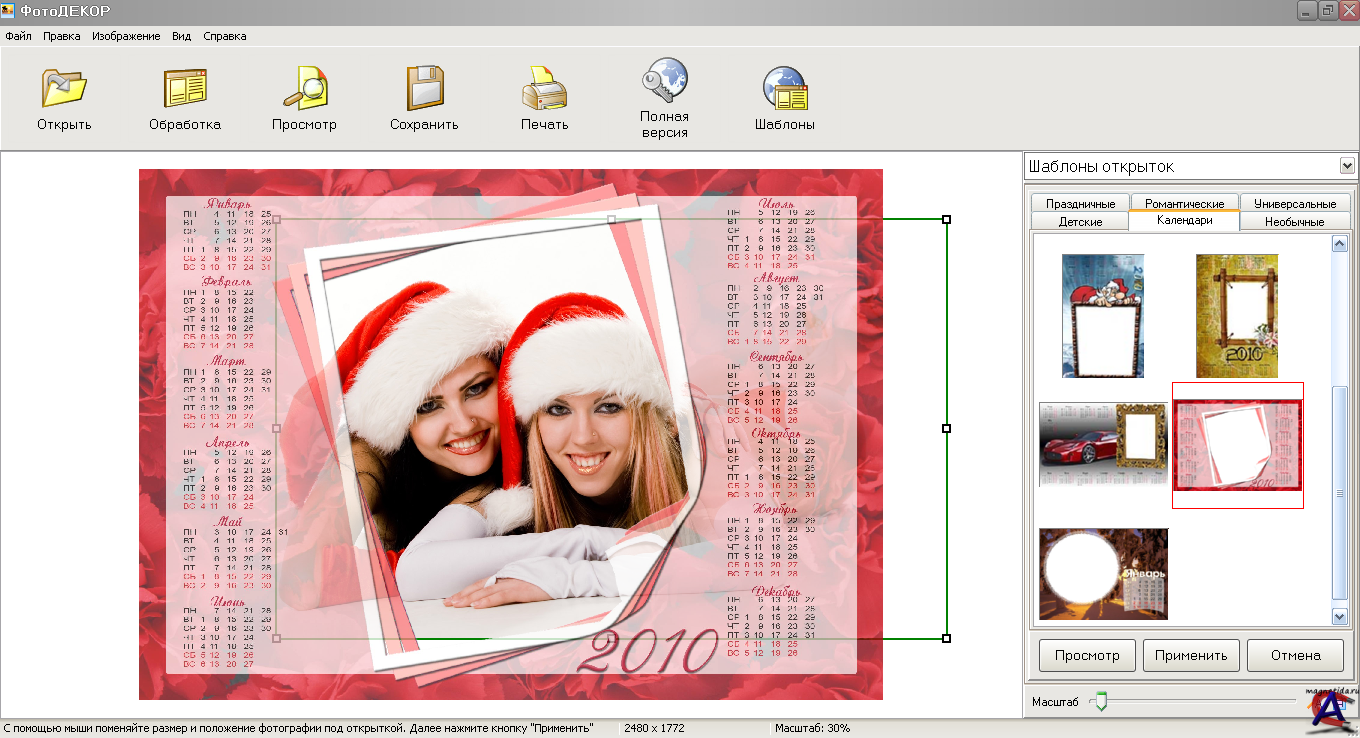1360x738 pixels.
Task: Switch to the Праздничные tab
Action: 1080,204
